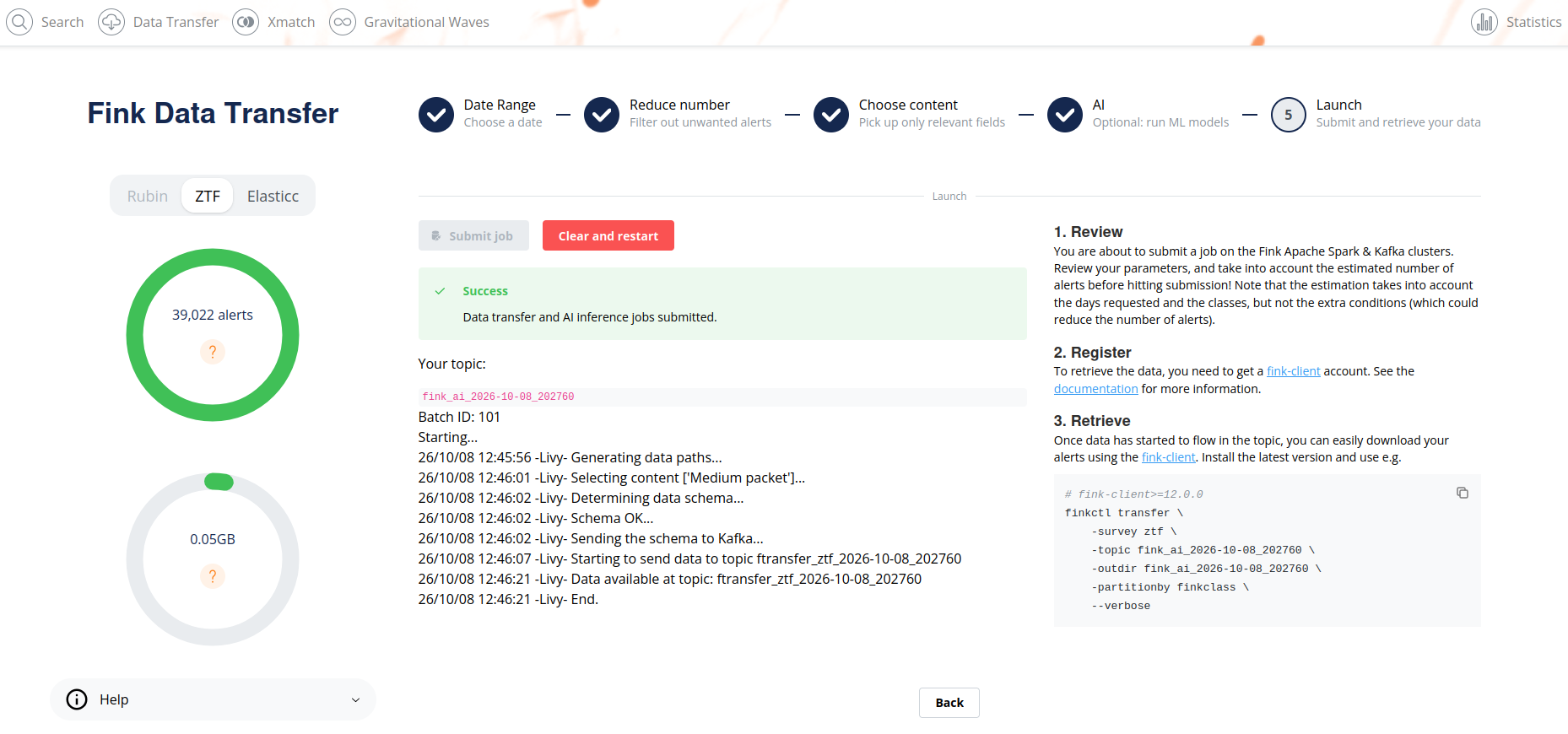This screenshot has width=1568, height=734.
Task: Open the documentation link
Action: tap(1096, 389)
